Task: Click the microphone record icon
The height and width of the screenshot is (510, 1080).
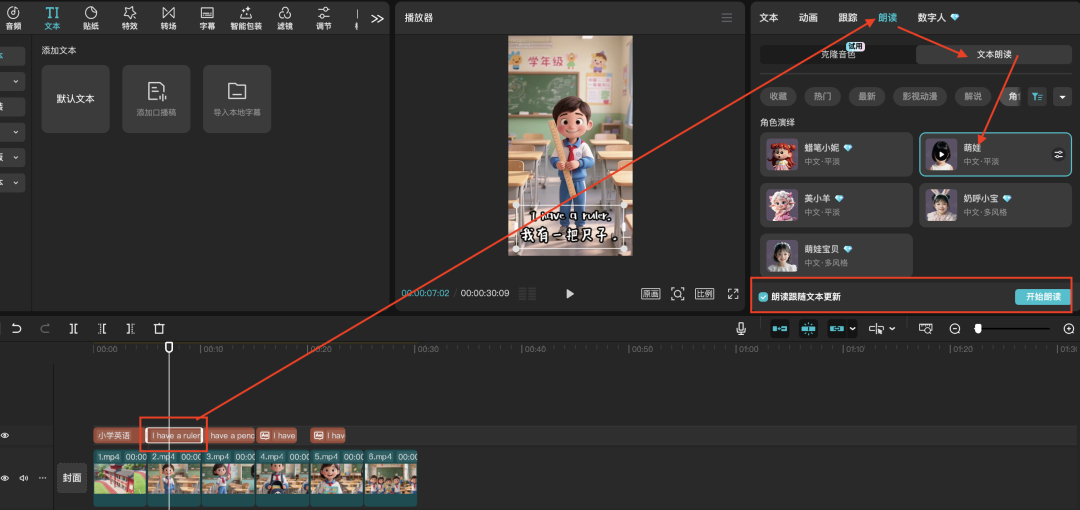Action: coord(741,328)
